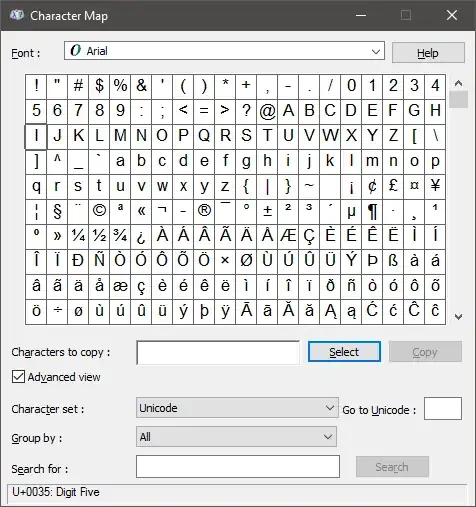The image size is (476, 507).
Task: Select the pound sterling £ character cell
Action: [x=393, y=186]
